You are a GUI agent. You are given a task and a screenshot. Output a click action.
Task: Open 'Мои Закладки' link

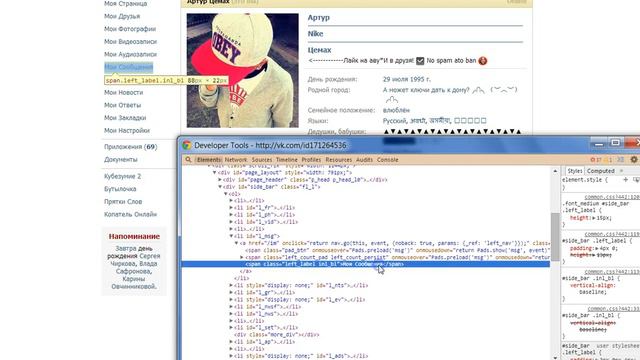tap(125, 118)
